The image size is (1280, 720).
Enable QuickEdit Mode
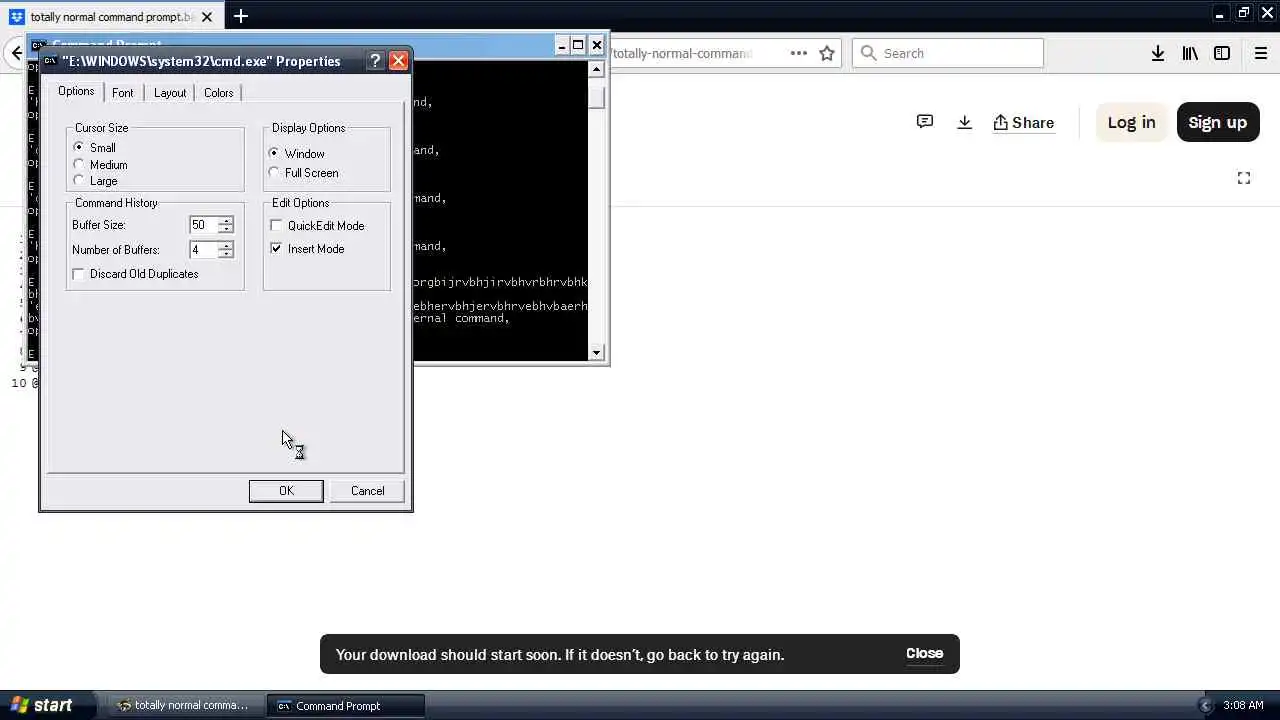(x=277, y=226)
